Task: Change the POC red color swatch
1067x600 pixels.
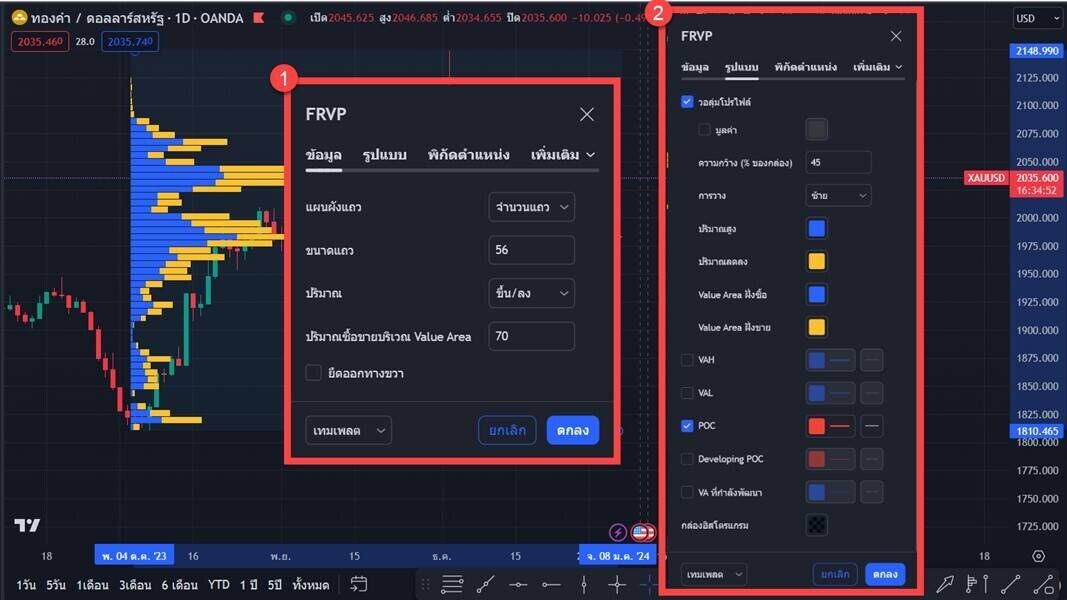Action: (x=817, y=426)
